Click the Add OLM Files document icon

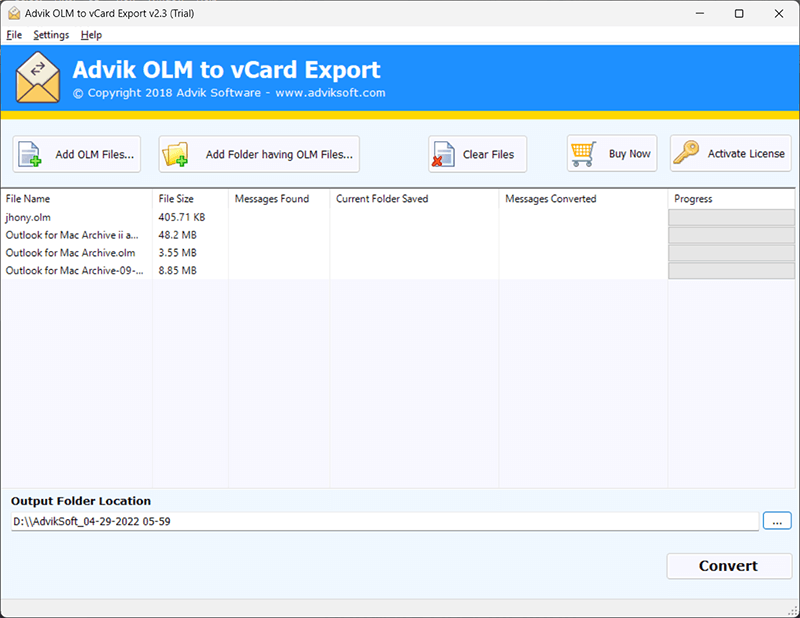[x=30, y=154]
